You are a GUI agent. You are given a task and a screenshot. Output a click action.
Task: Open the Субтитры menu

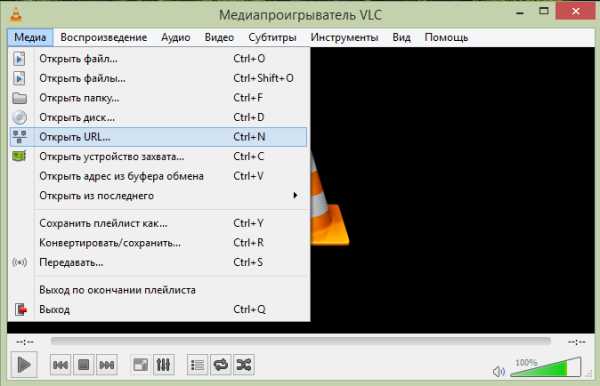pyautogui.click(x=272, y=37)
